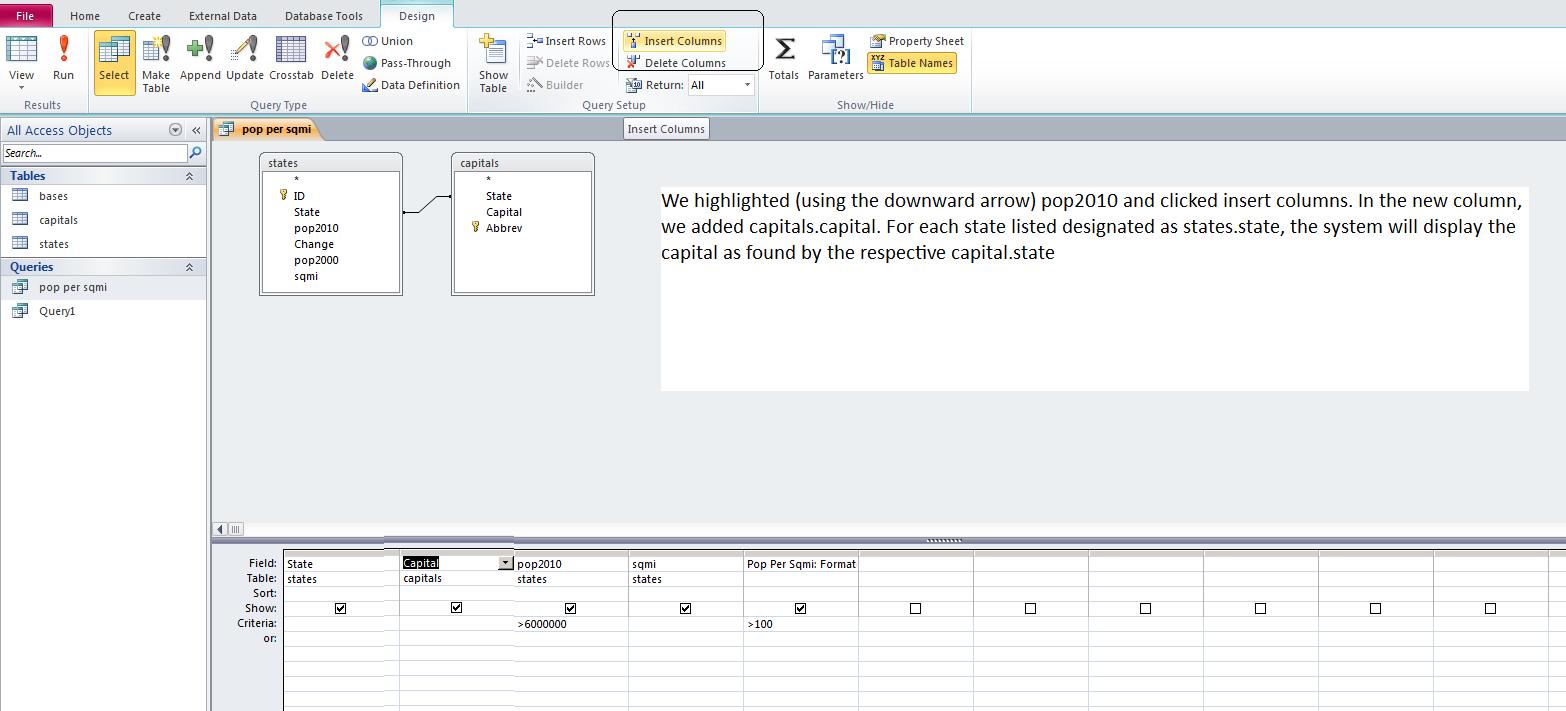1566x711 pixels.
Task: Open the query Parameters dialog
Action: click(x=836, y=60)
